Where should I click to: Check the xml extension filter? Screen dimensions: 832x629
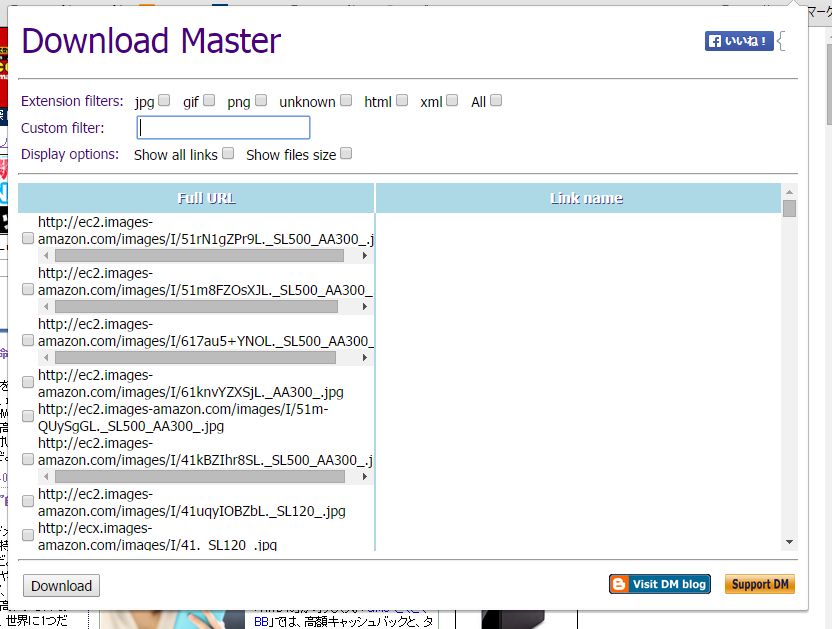tap(452, 100)
